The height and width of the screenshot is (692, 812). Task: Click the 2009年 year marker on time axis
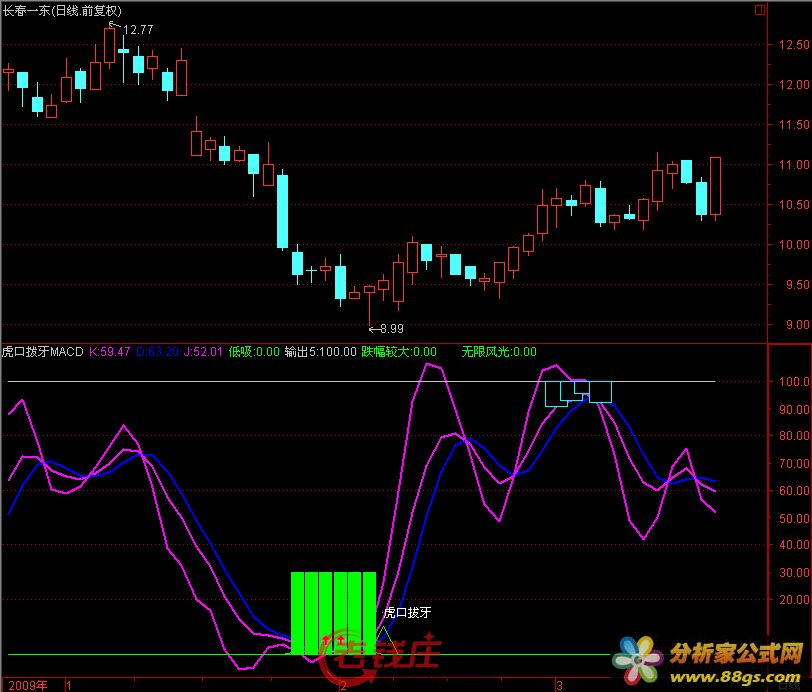[28, 685]
